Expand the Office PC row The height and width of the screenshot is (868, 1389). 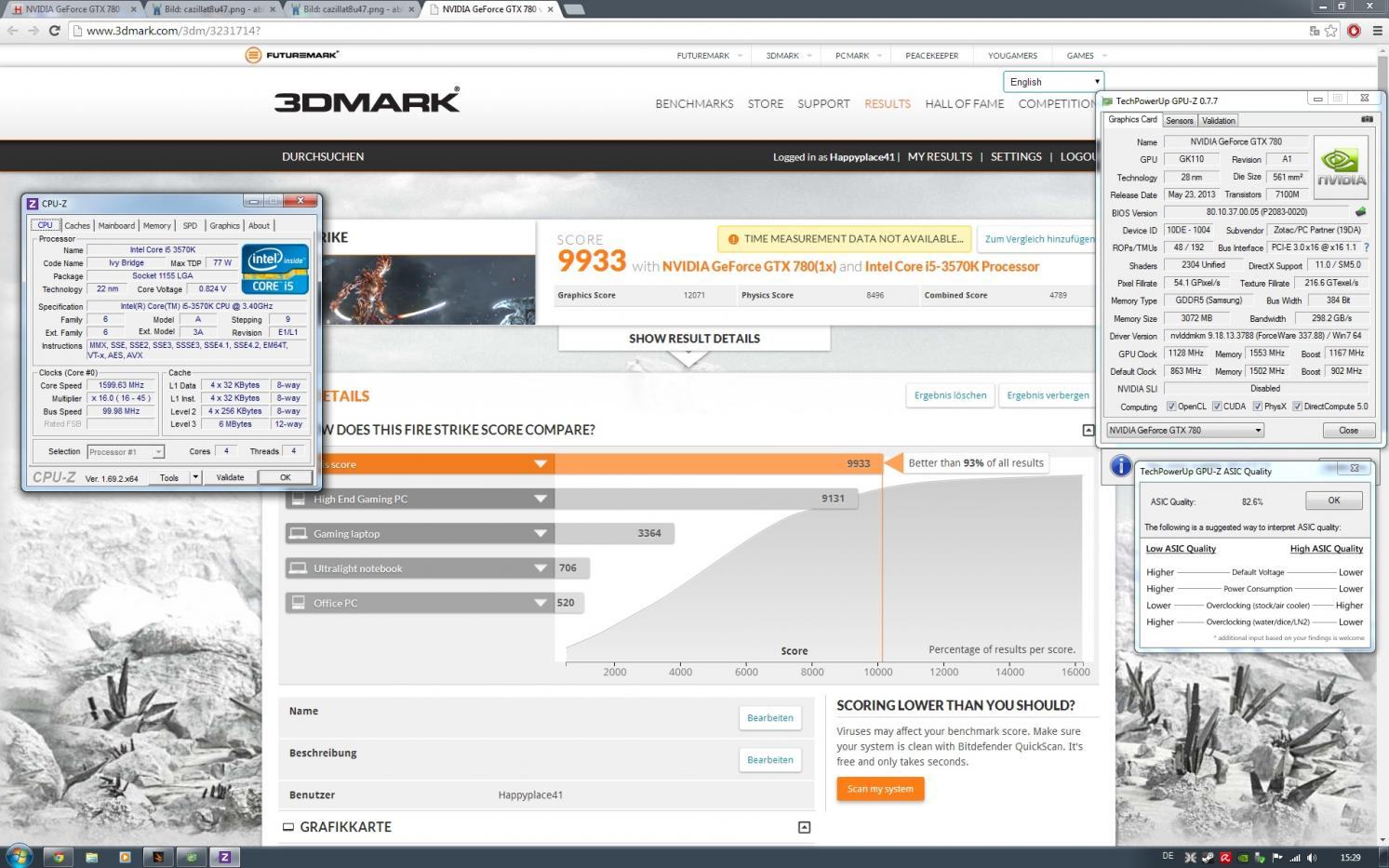tap(540, 603)
